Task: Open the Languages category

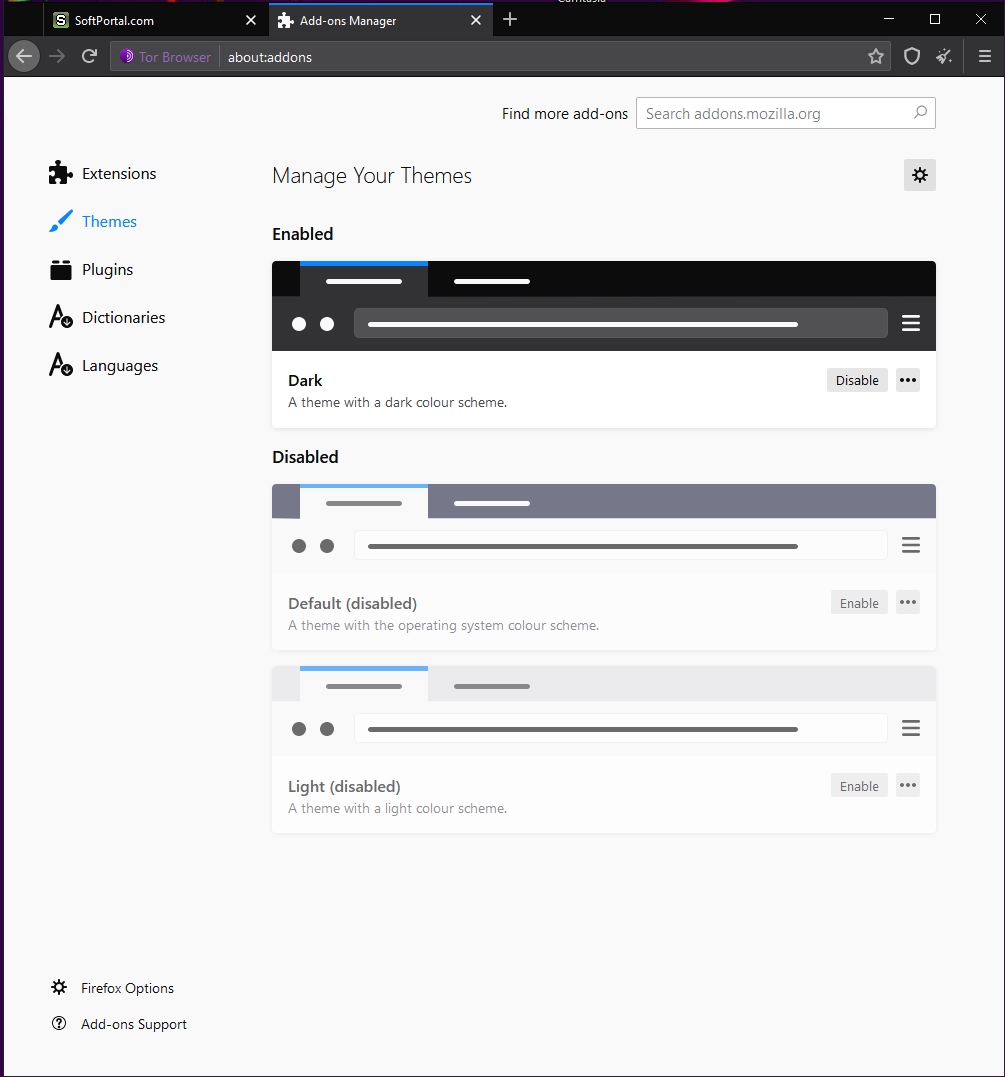Action: click(103, 365)
